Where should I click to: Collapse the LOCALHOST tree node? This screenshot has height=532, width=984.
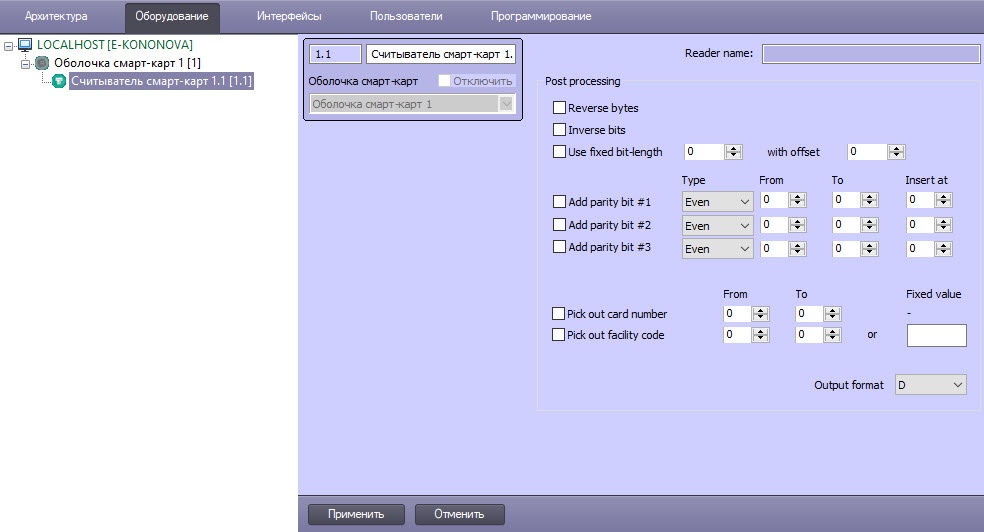click(x=8, y=46)
